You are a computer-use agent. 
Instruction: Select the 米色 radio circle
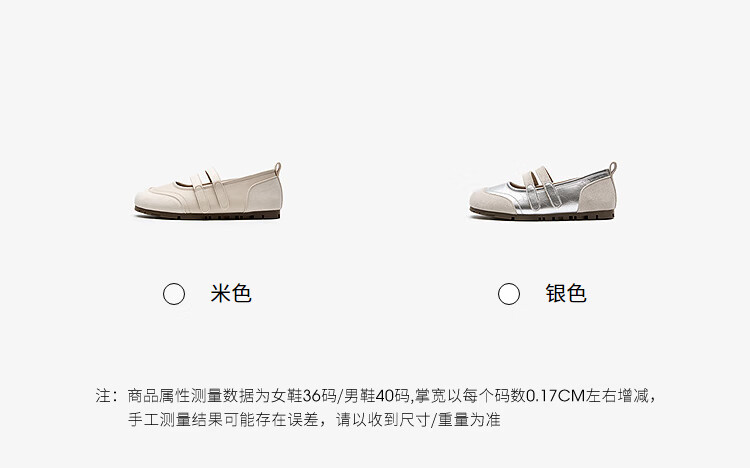click(174, 294)
